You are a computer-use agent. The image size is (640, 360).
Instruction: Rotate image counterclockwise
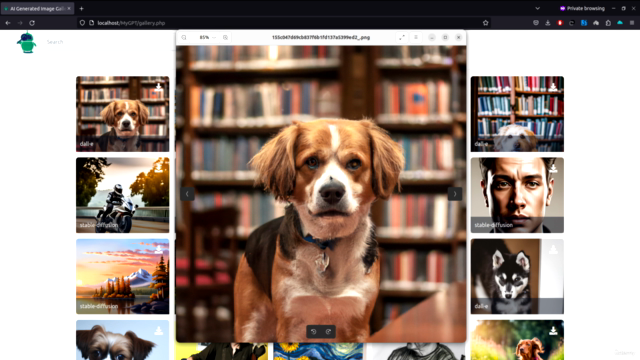tap(314, 331)
